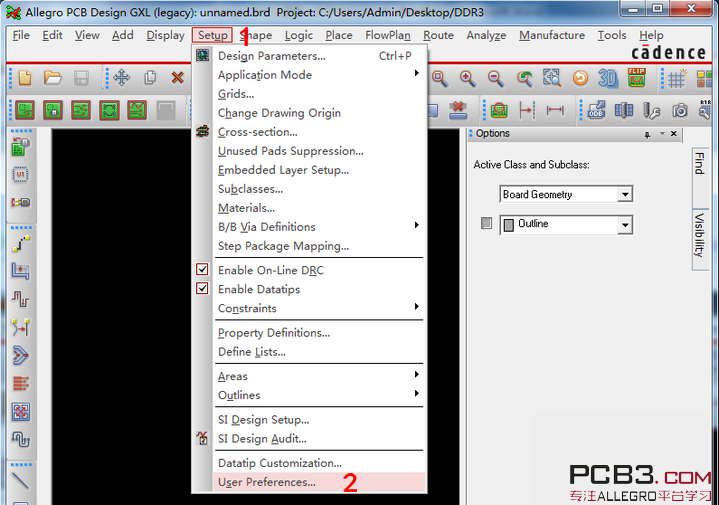
Task: Expand the Areas submenu
Action: (x=416, y=374)
